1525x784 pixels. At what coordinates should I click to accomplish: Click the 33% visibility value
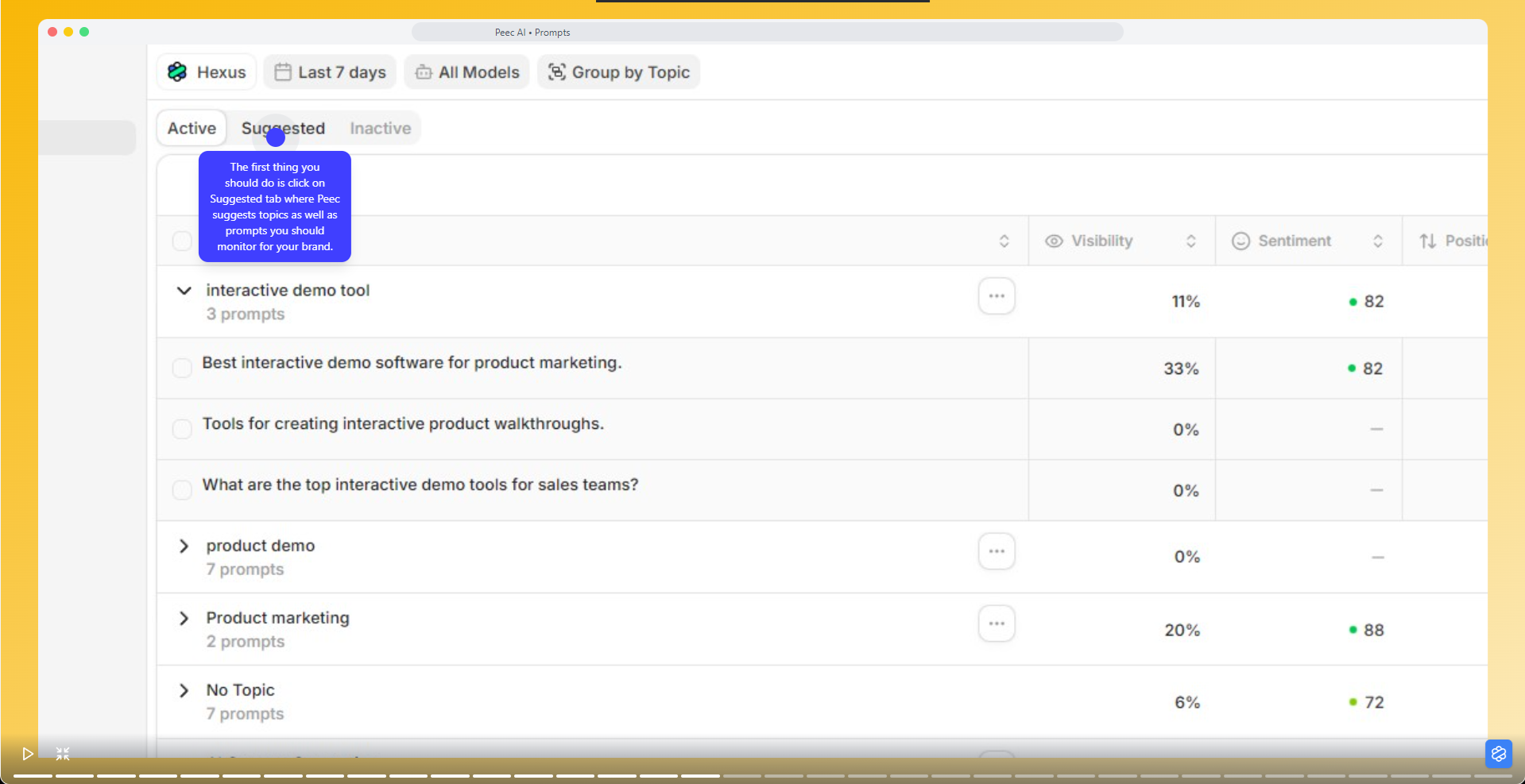click(1181, 369)
